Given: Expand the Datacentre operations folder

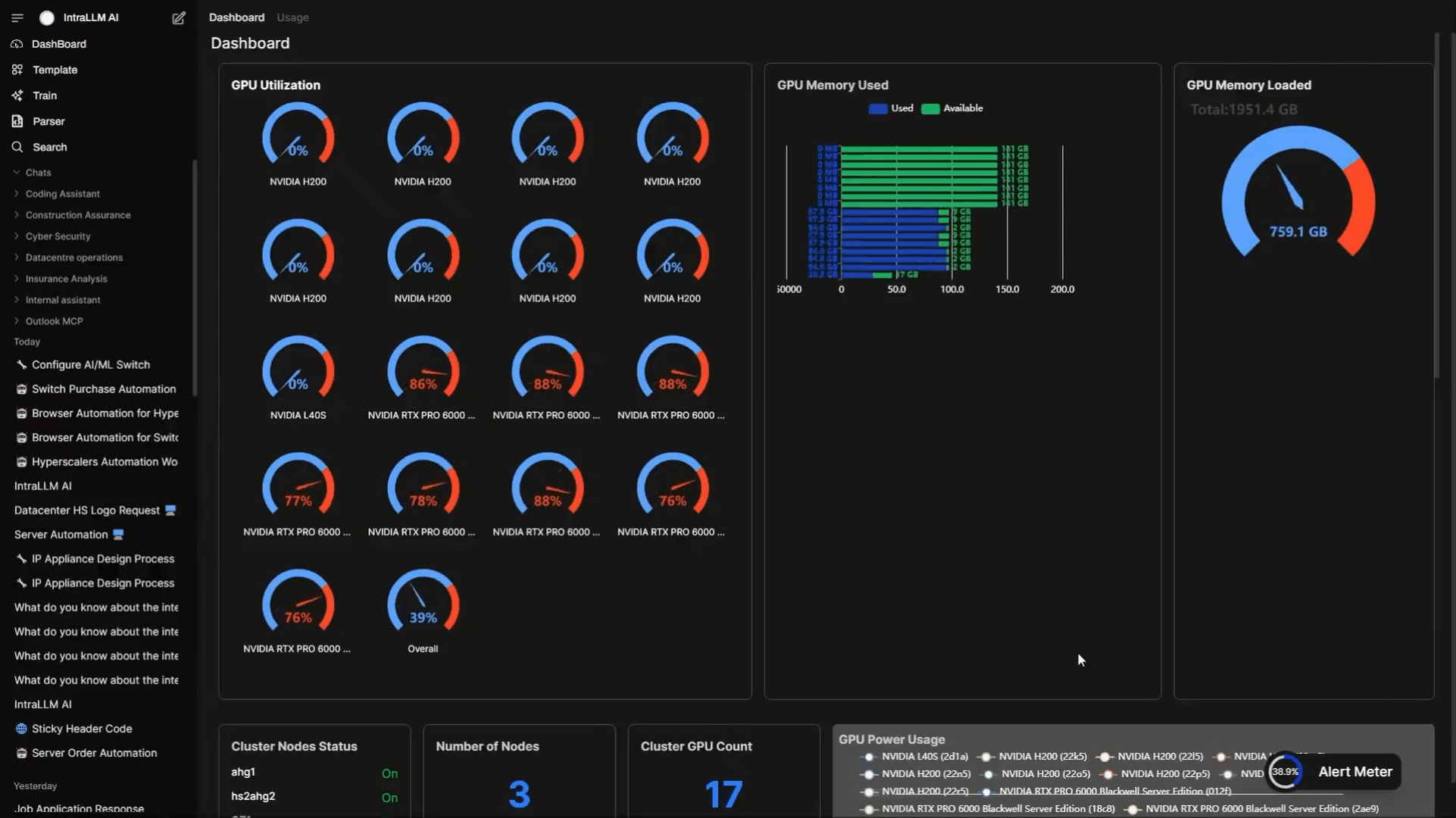Looking at the screenshot, I should click(16, 258).
